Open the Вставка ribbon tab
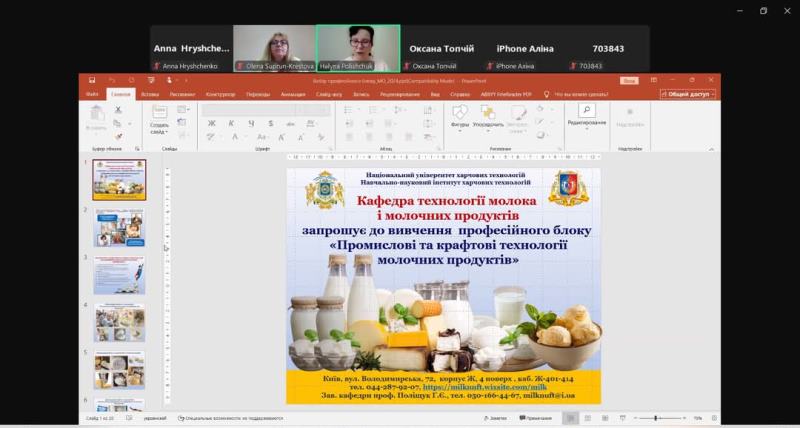Image resolution: width=800 pixels, height=428 pixels. [x=150, y=94]
